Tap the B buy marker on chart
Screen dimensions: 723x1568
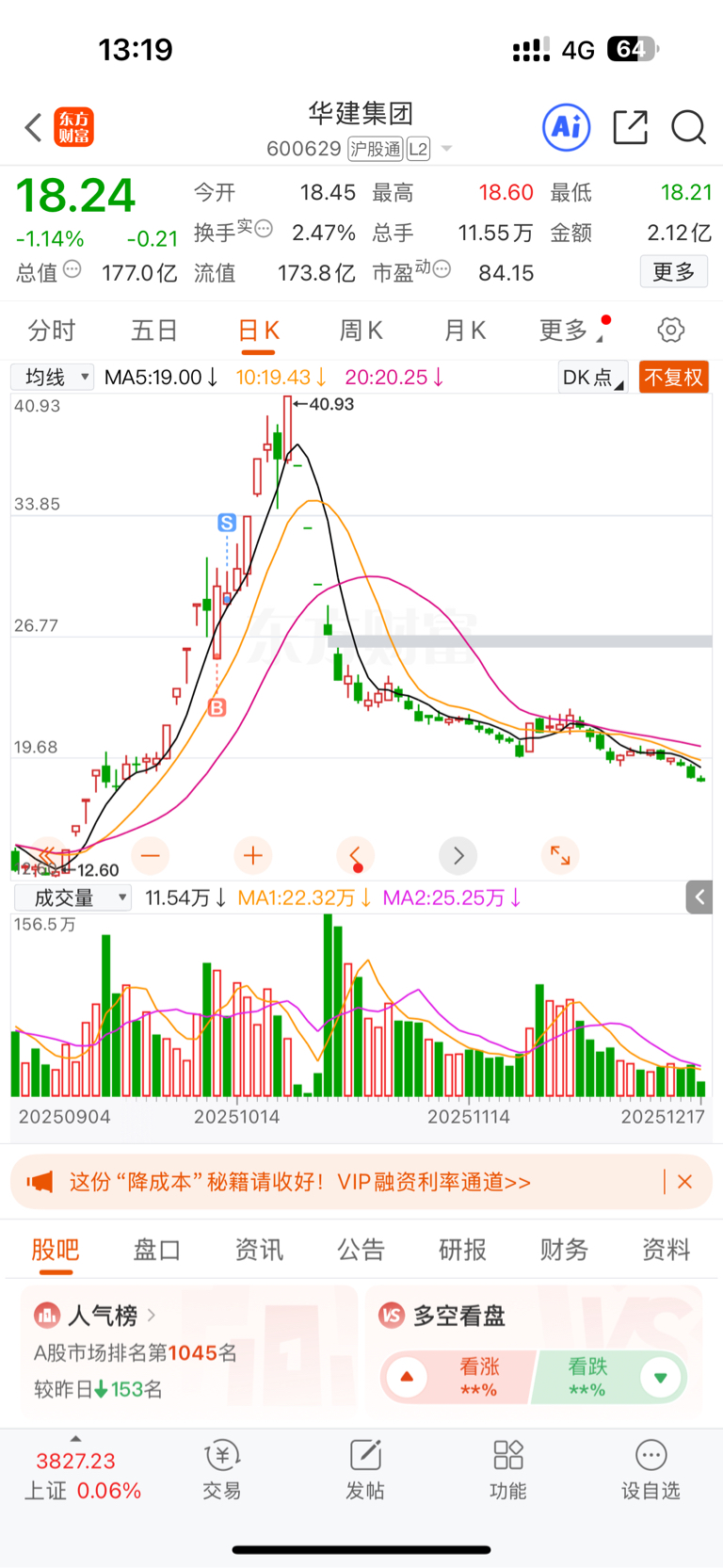217,707
